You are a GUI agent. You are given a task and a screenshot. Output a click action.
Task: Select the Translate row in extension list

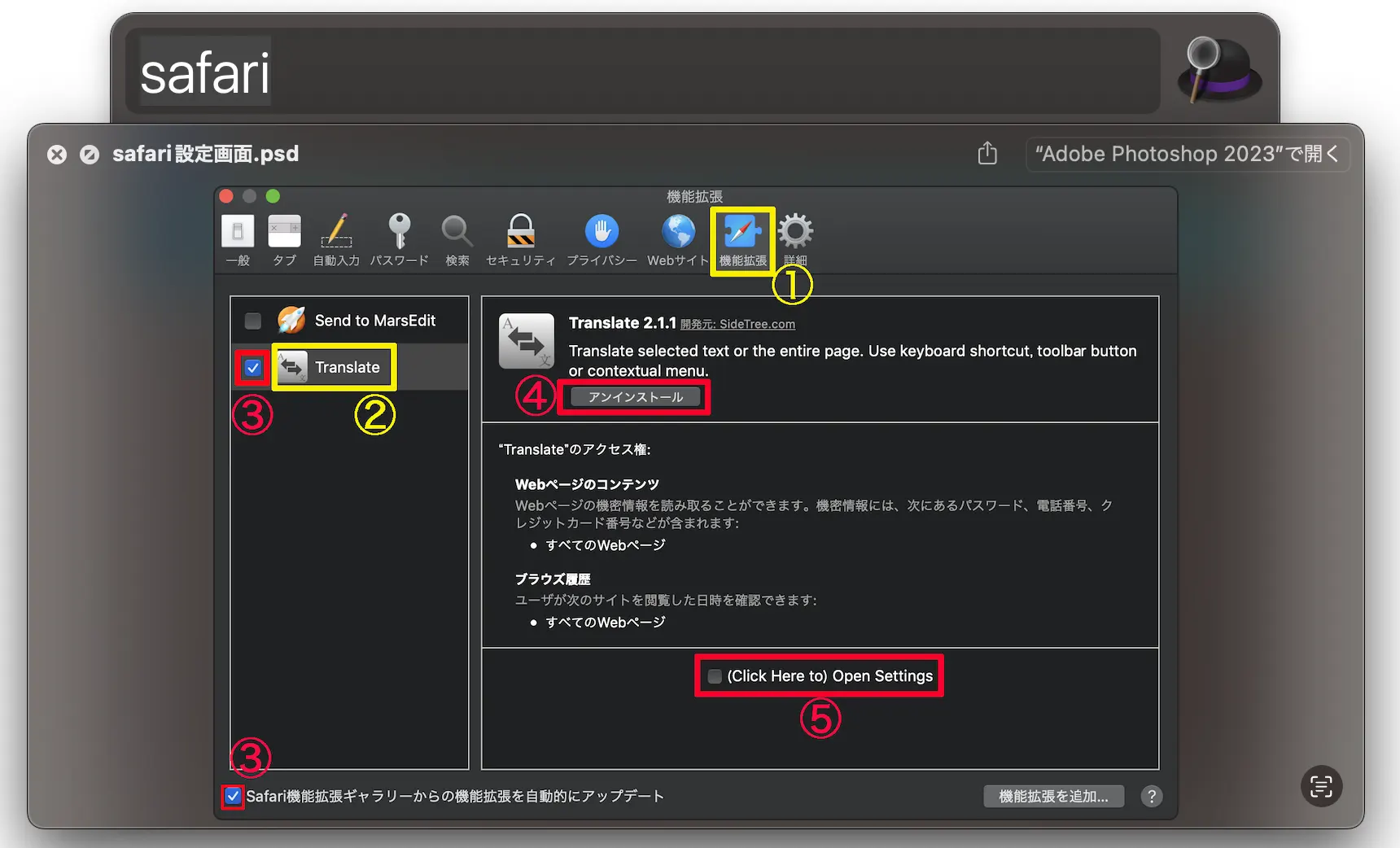[x=350, y=367]
